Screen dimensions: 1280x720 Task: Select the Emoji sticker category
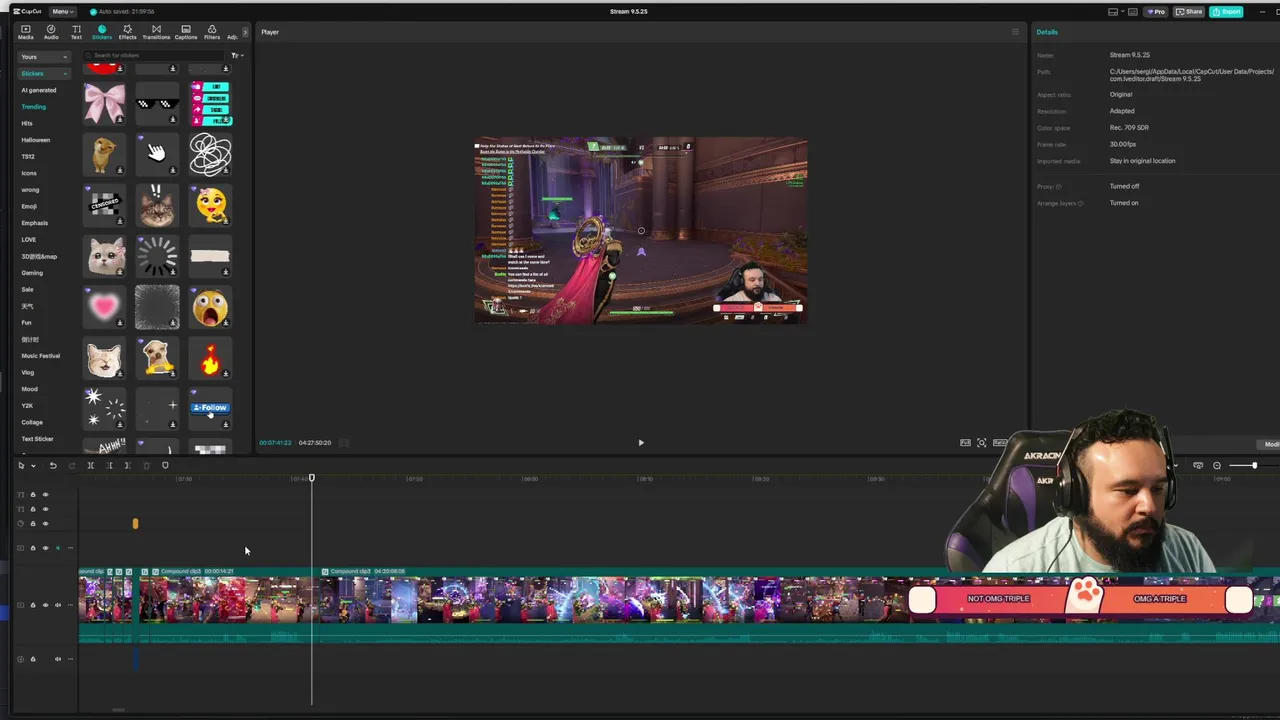tap(29, 206)
